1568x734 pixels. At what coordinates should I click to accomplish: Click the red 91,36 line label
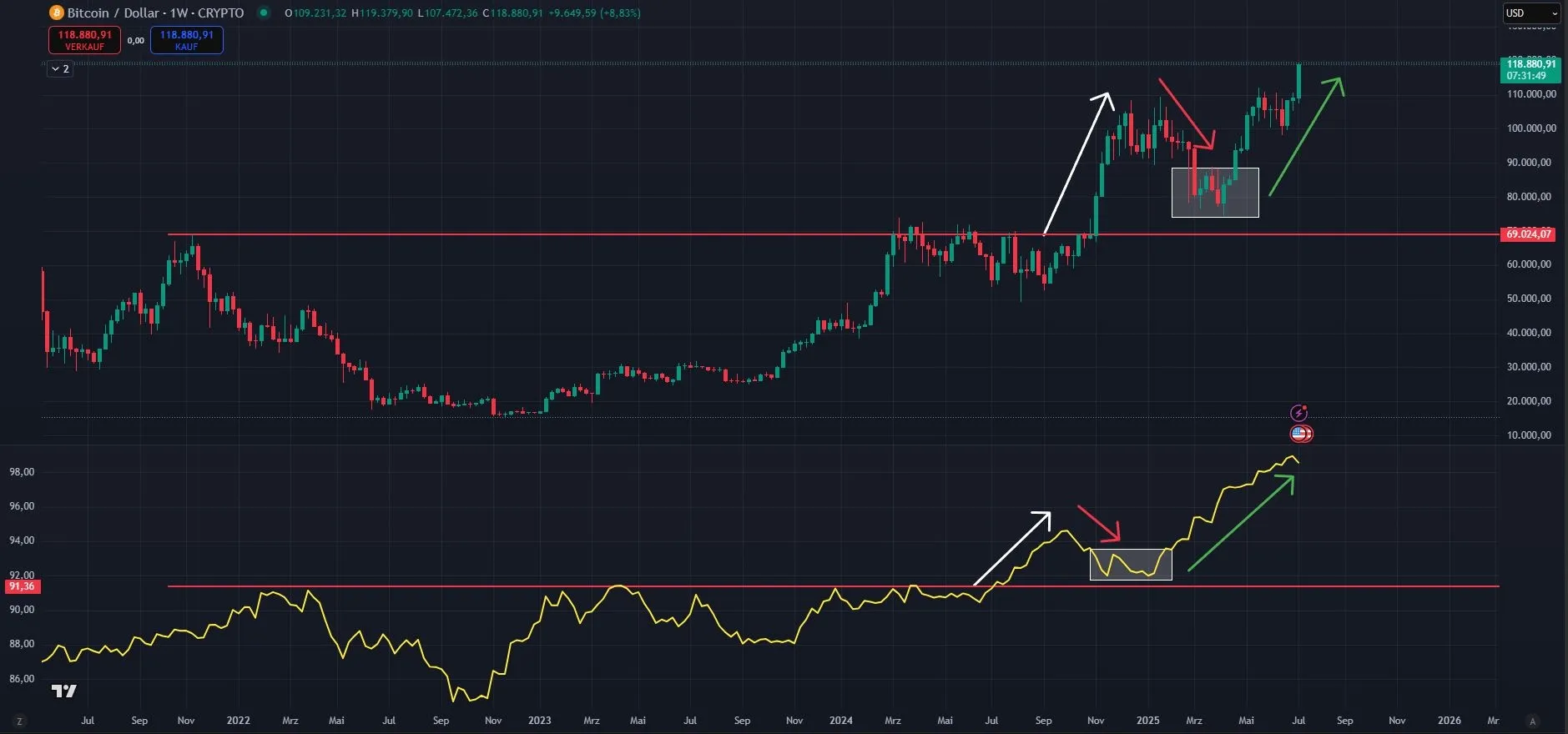point(22,586)
